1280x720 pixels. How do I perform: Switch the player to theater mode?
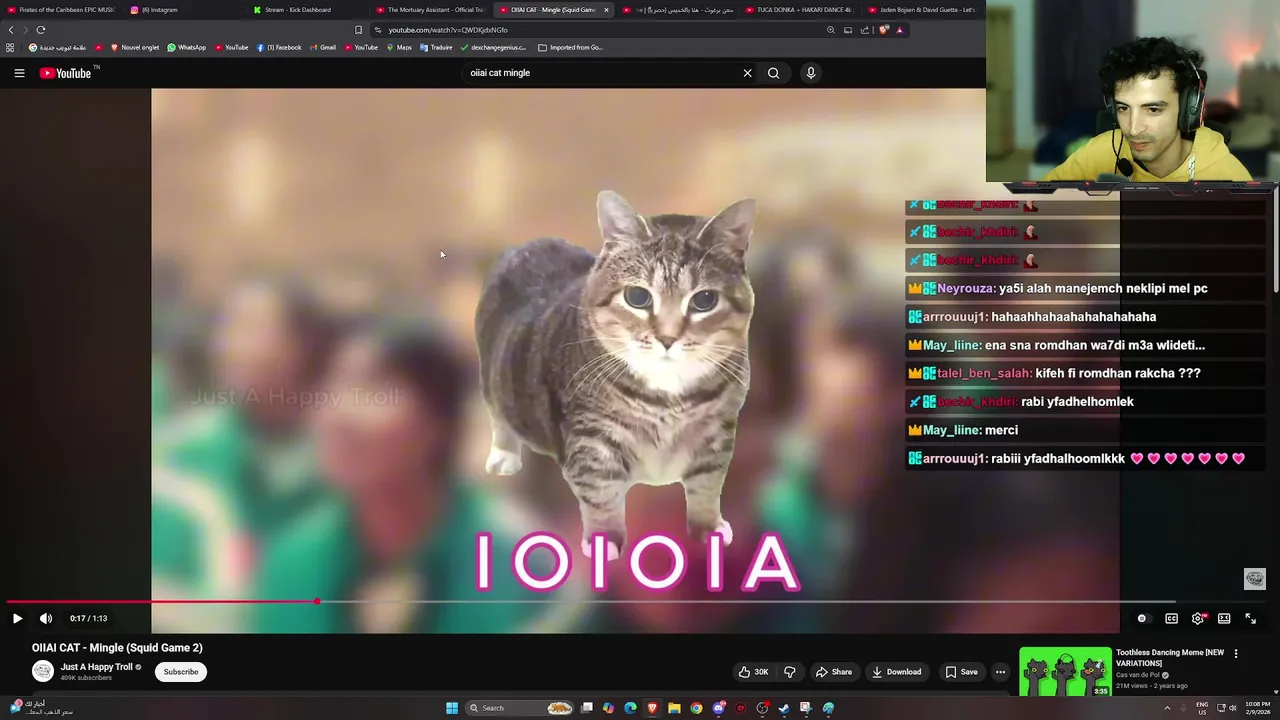pyautogui.click(x=1224, y=618)
